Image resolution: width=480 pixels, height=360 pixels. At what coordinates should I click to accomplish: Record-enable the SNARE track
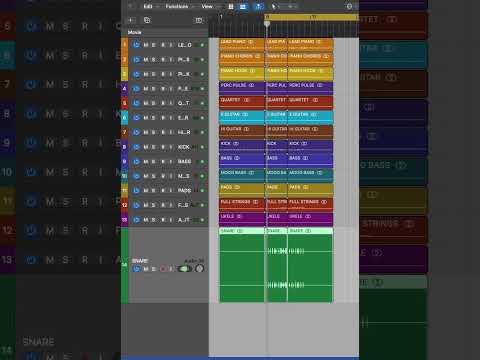pyautogui.click(x=163, y=269)
